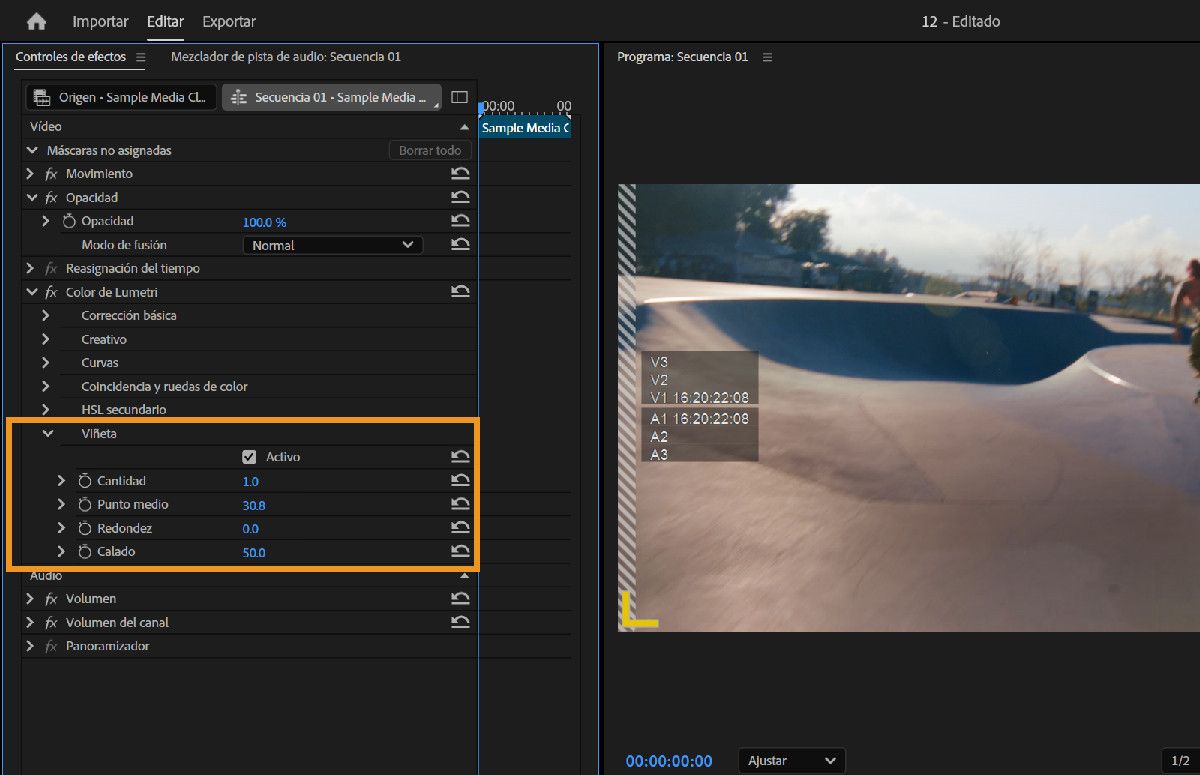This screenshot has height=775, width=1200.
Task: Click the Punto medio value 30.8
Action: click(254, 505)
